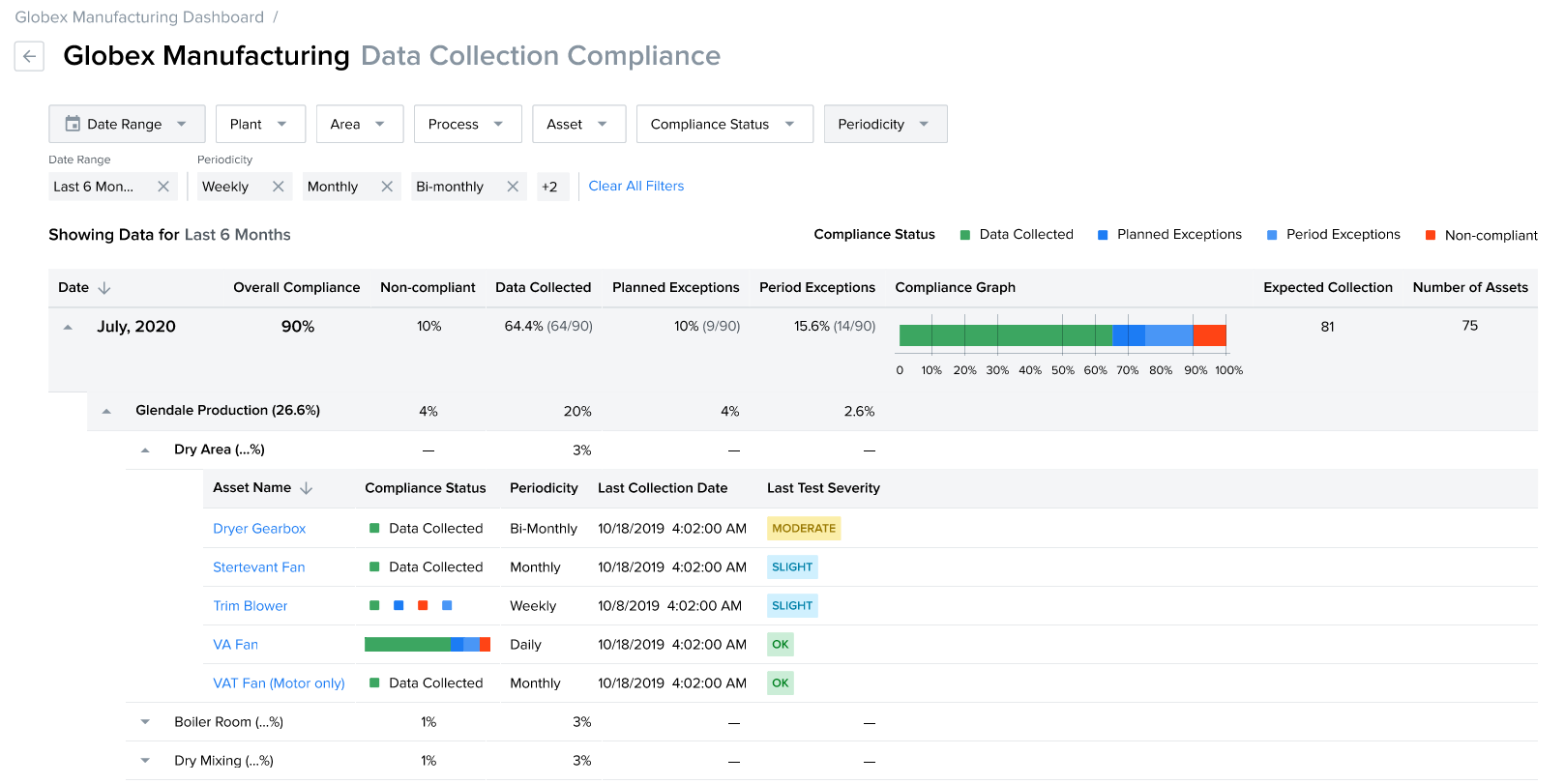The image size is (1565, 784).
Task: Click the red Non-compliant legend swatch
Action: pyautogui.click(x=1431, y=235)
